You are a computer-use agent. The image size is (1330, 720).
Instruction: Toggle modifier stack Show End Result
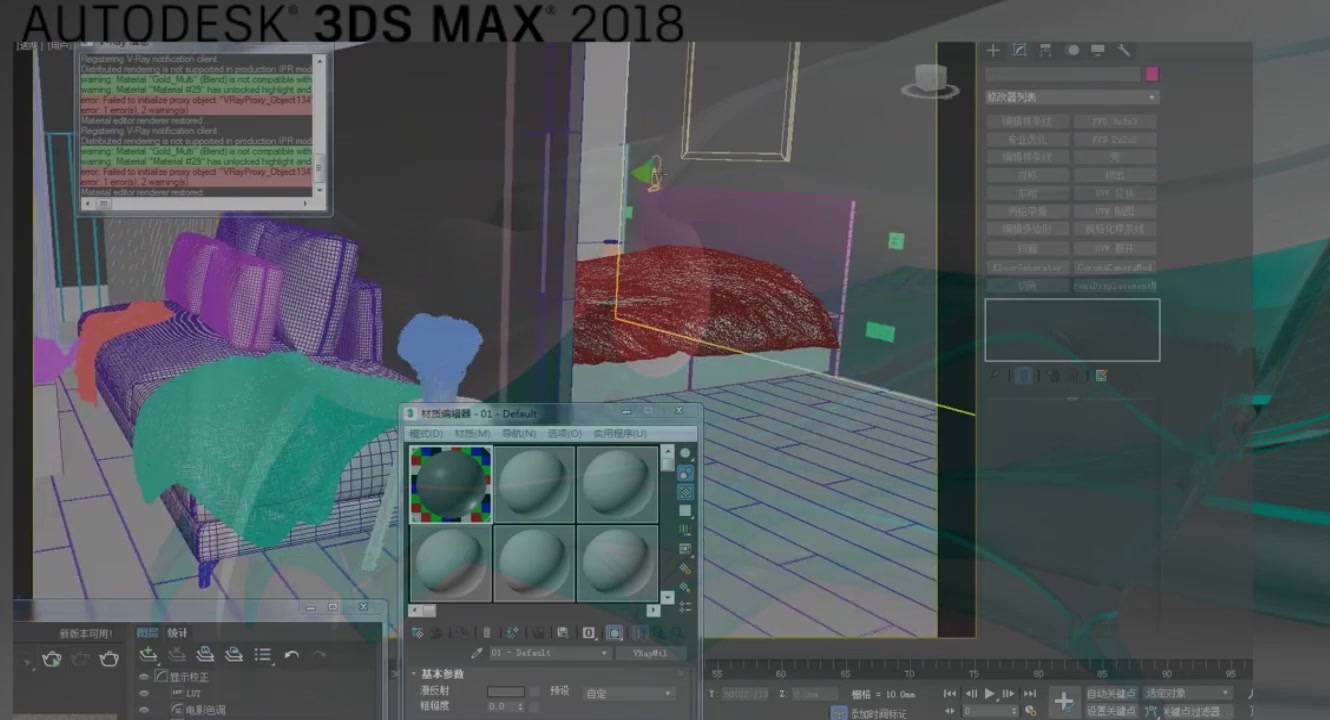(1023, 376)
